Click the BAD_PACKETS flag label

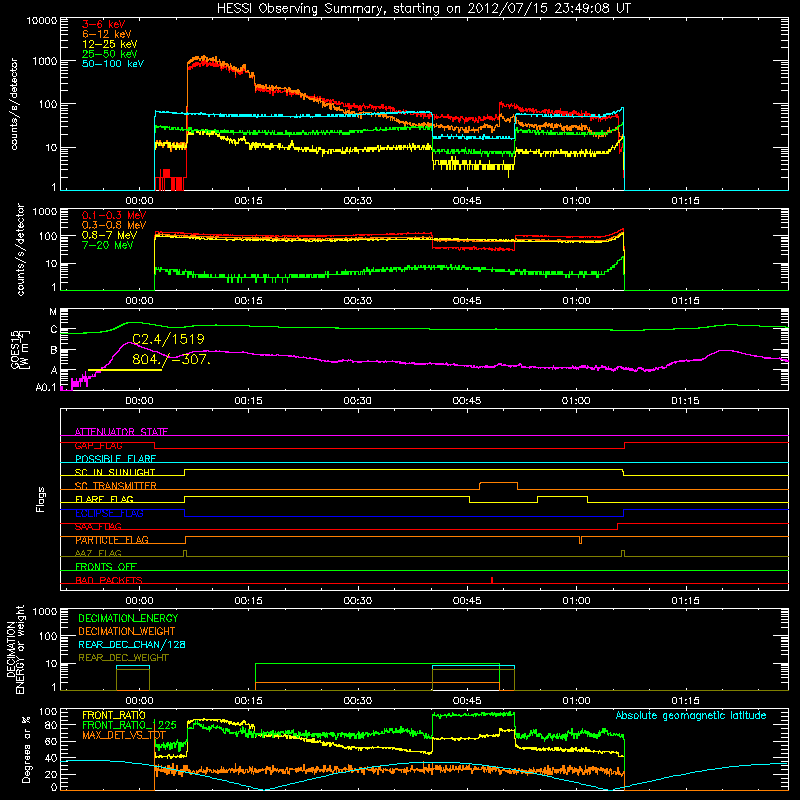[109, 580]
